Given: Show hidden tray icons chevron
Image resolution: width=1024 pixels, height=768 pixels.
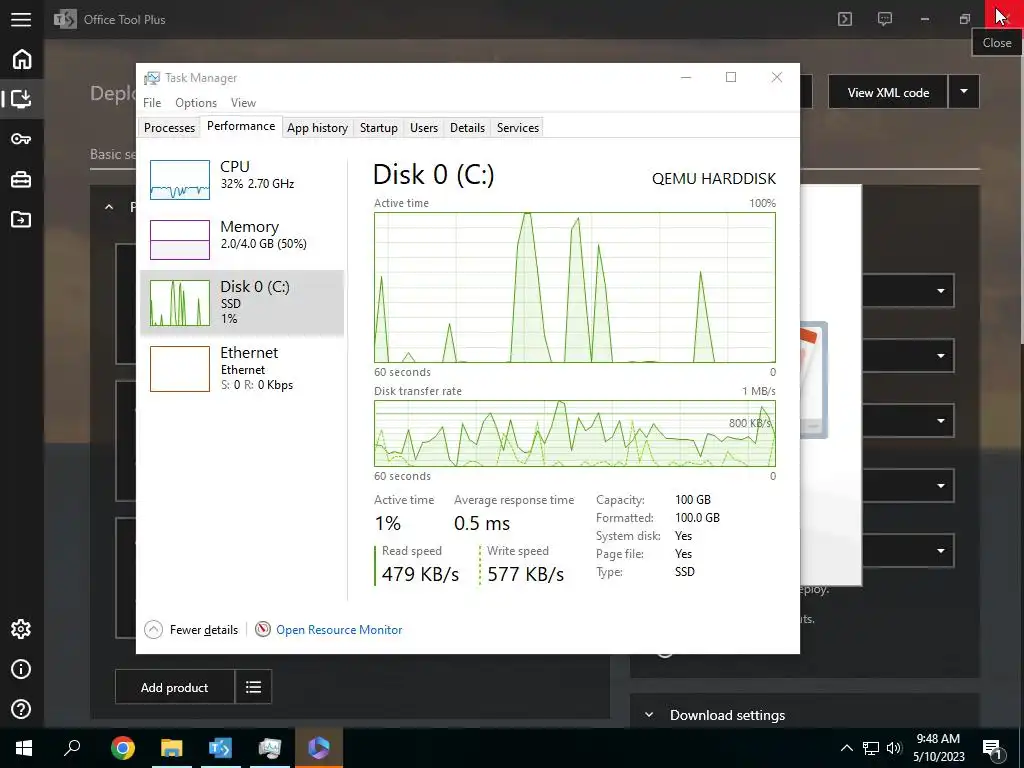Looking at the screenshot, I should [846, 748].
